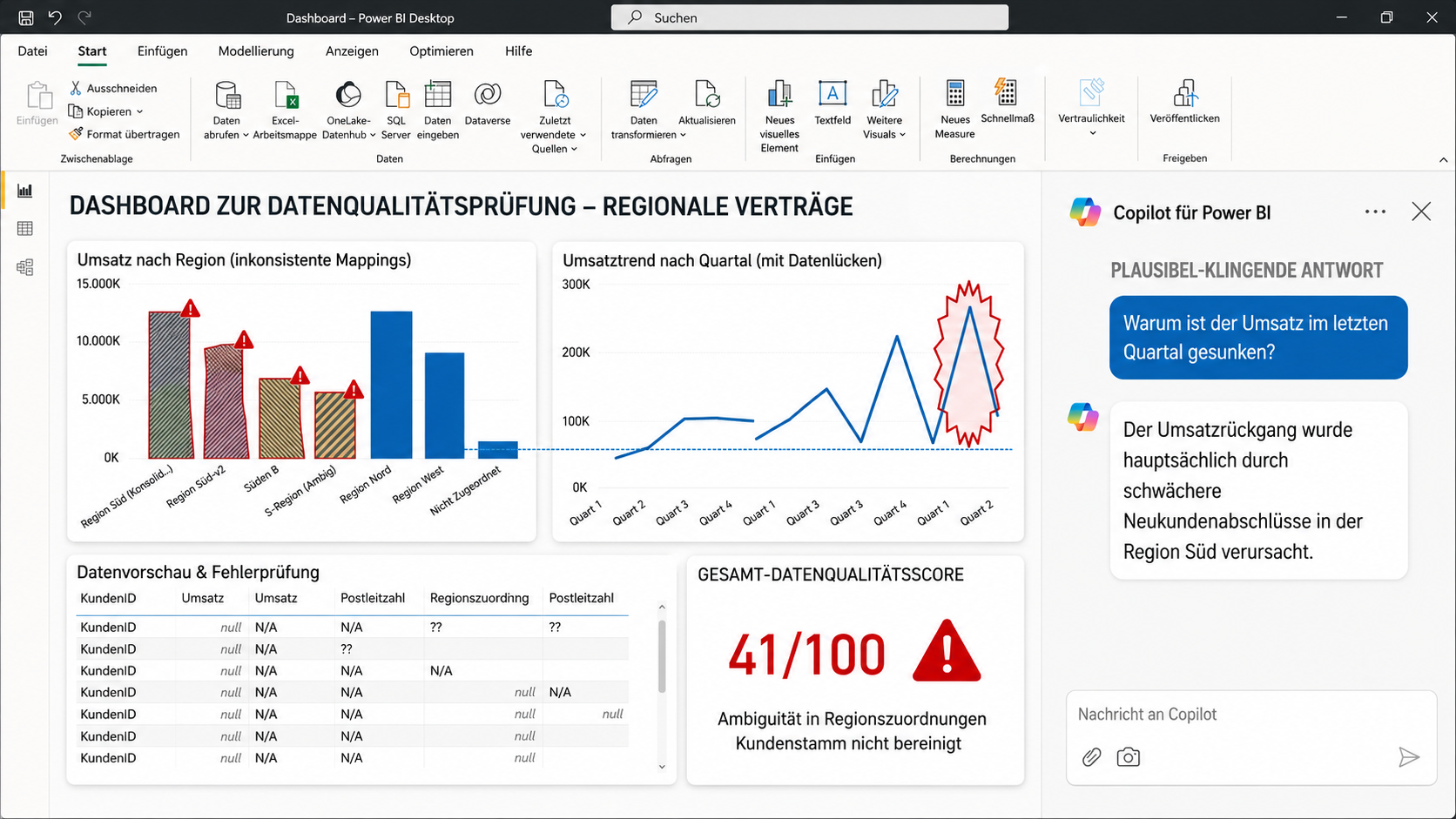This screenshot has width=1456, height=819.
Task: Click the table scroll-up arrow
Action: (662, 607)
